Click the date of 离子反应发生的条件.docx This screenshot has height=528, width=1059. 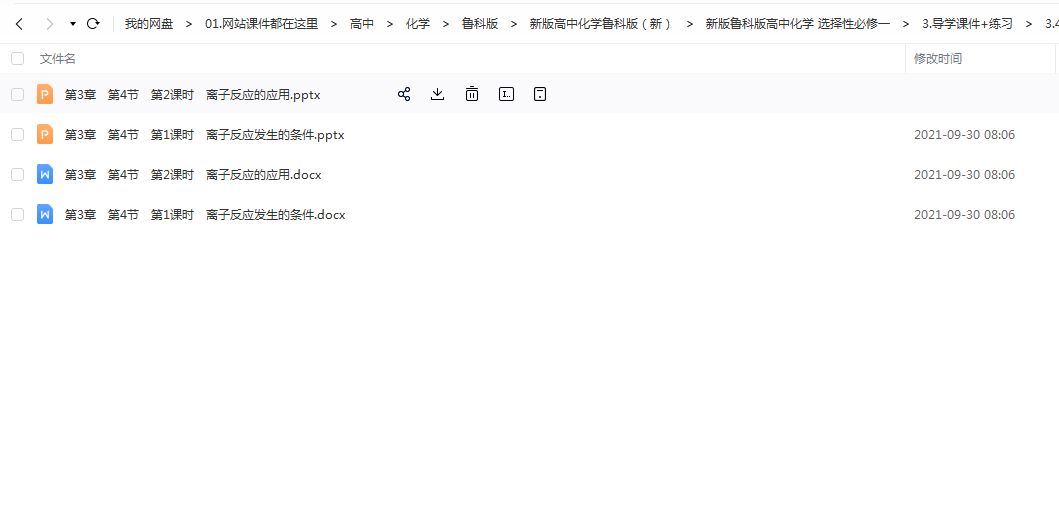tap(964, 215)
